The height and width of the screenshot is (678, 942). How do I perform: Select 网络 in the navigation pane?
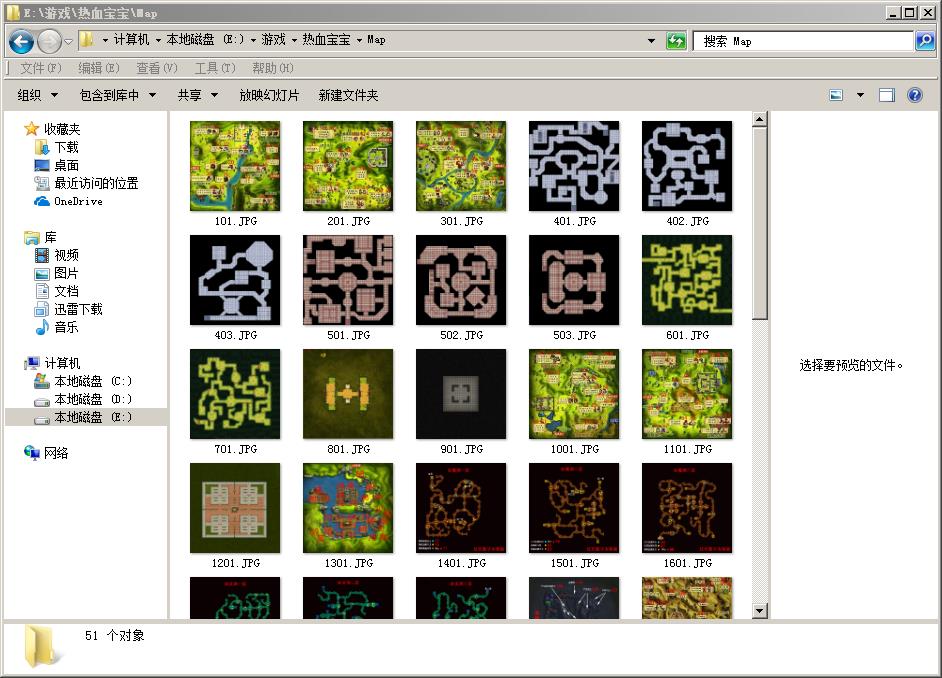click(56, 453)
